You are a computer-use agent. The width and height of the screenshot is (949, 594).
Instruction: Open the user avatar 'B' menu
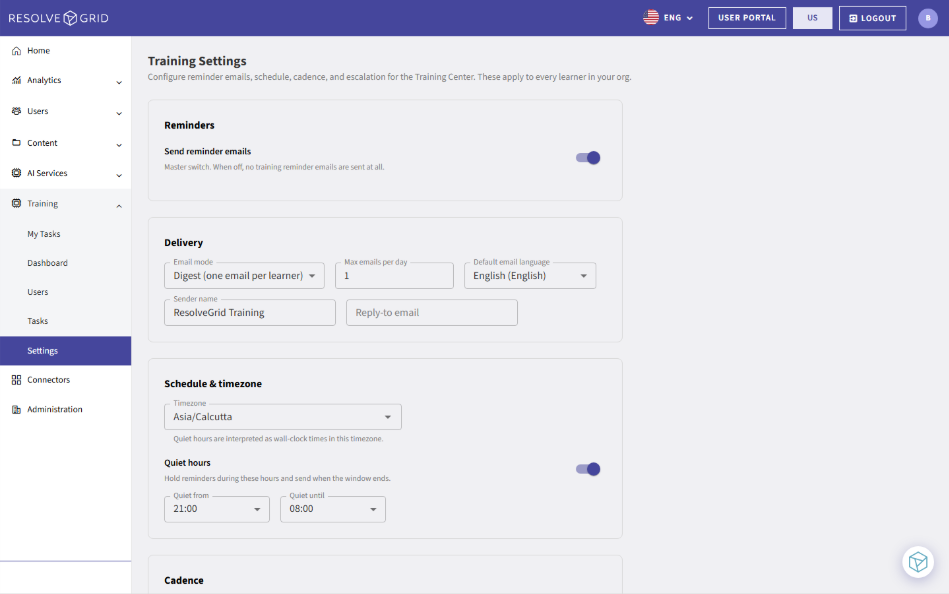[x=928, y=18]
